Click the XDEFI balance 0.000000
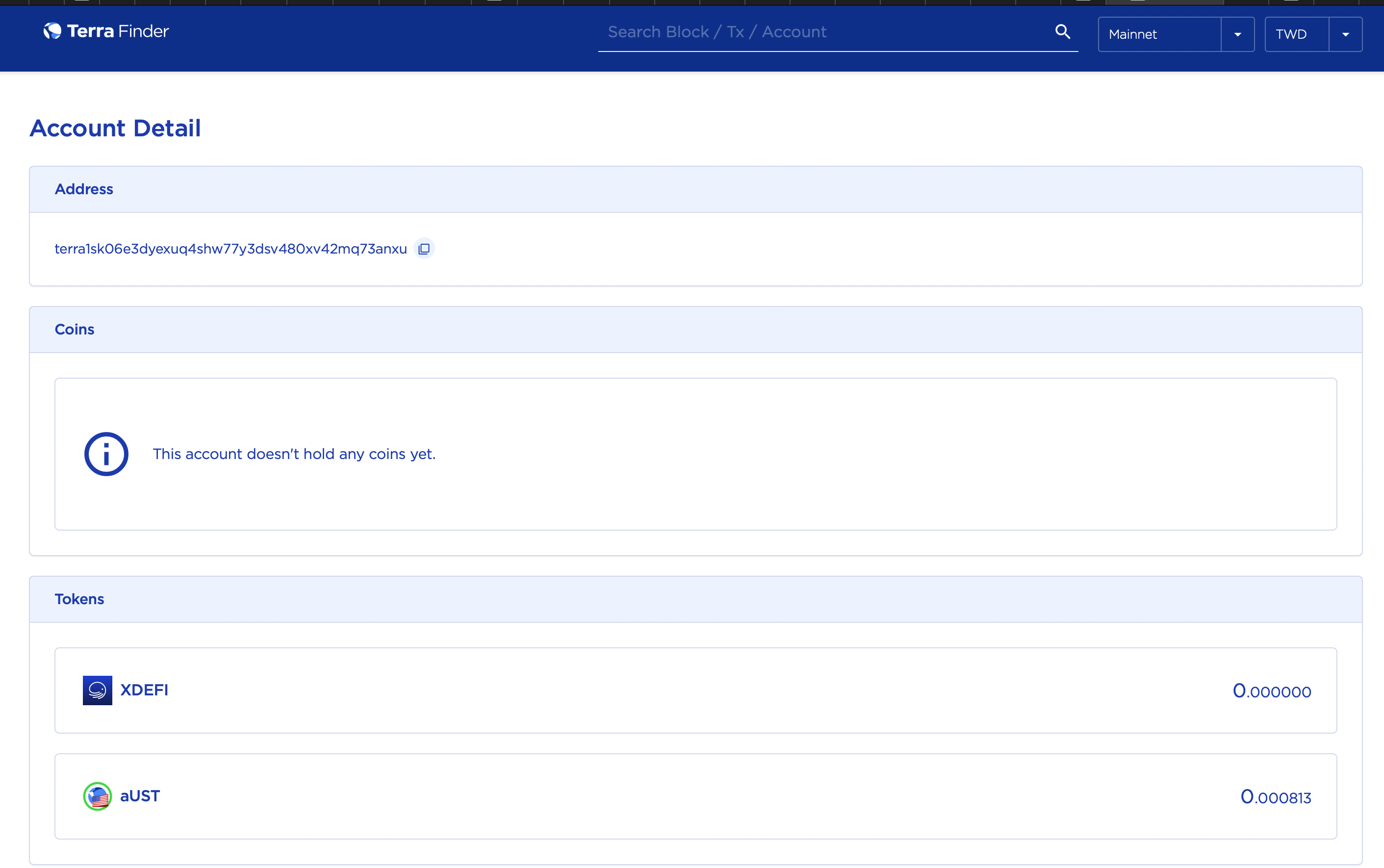This screenshot has height=868, width=1384. tap(1272, 691)
